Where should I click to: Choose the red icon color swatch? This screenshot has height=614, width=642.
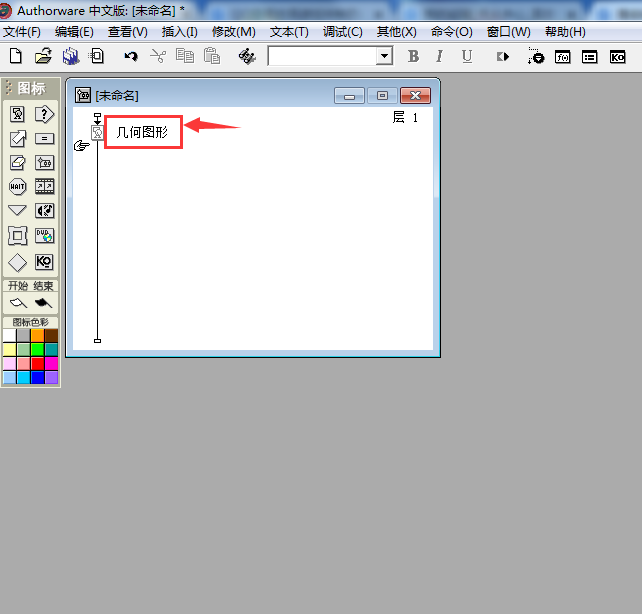click(37, 363)
